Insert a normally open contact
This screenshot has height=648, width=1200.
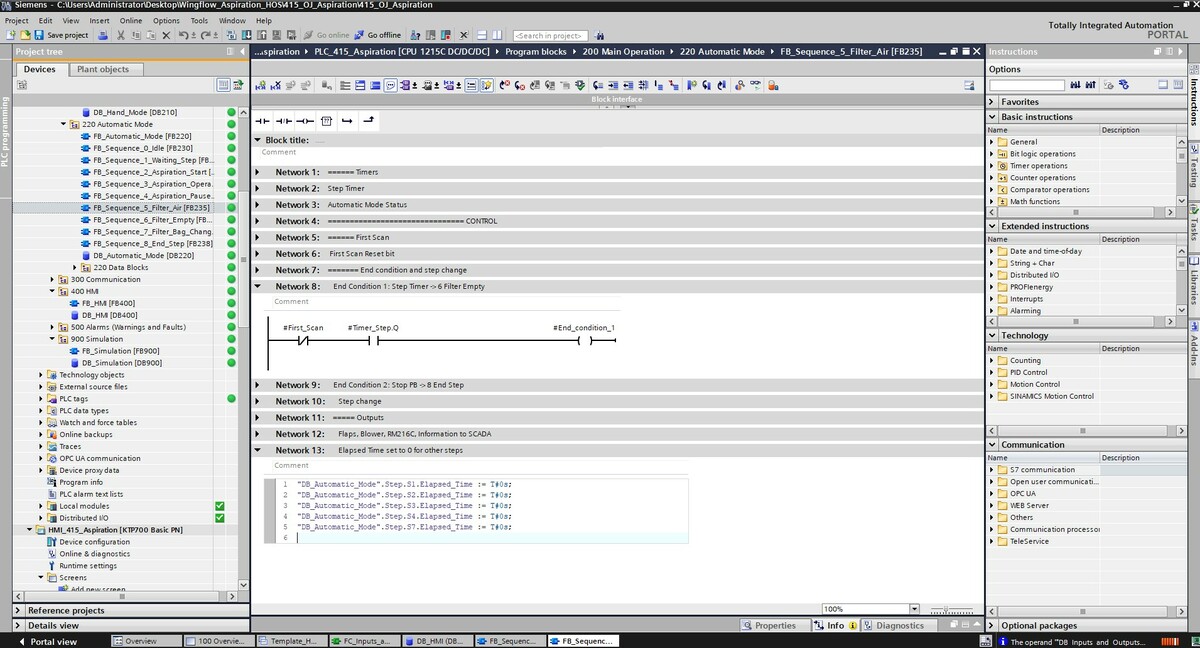[x=263, y=121]
